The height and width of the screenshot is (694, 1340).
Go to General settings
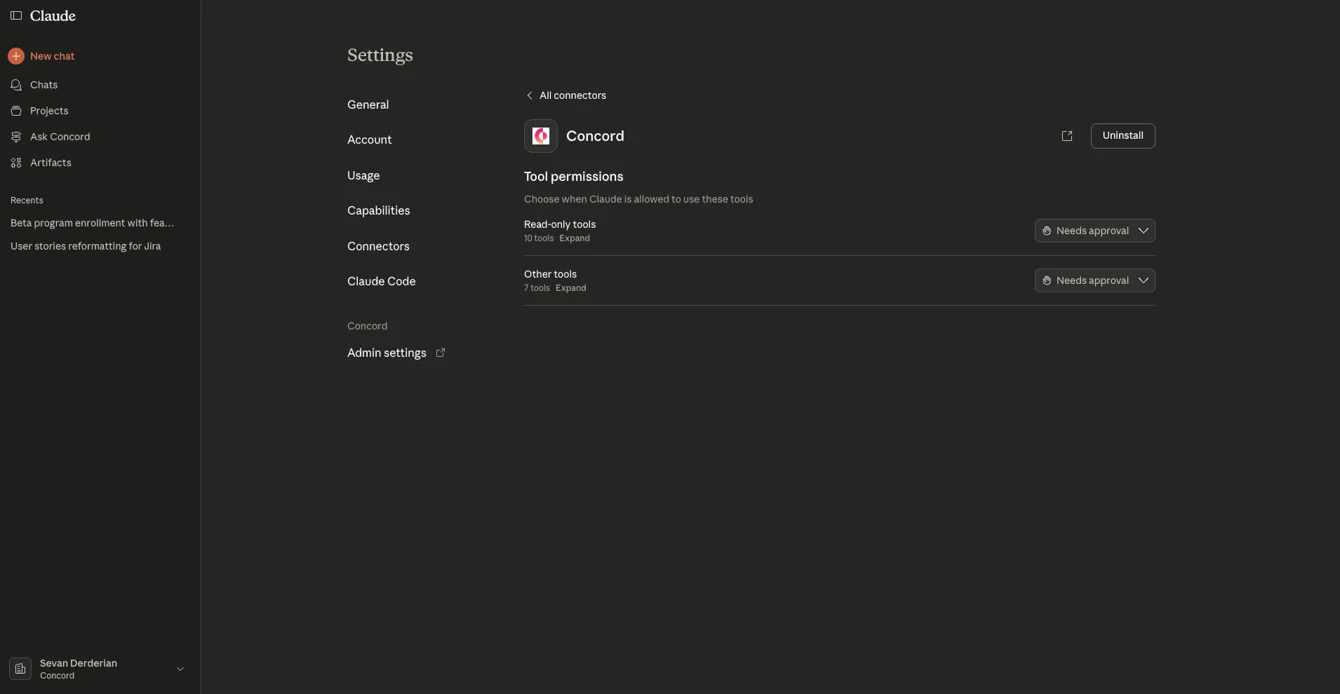(368, 105)
